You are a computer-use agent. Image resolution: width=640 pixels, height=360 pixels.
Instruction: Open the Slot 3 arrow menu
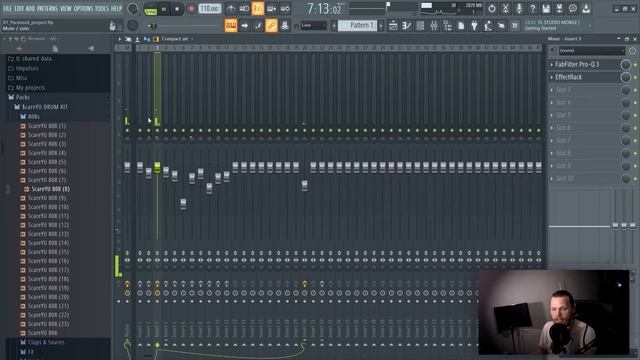pos(552,90)
